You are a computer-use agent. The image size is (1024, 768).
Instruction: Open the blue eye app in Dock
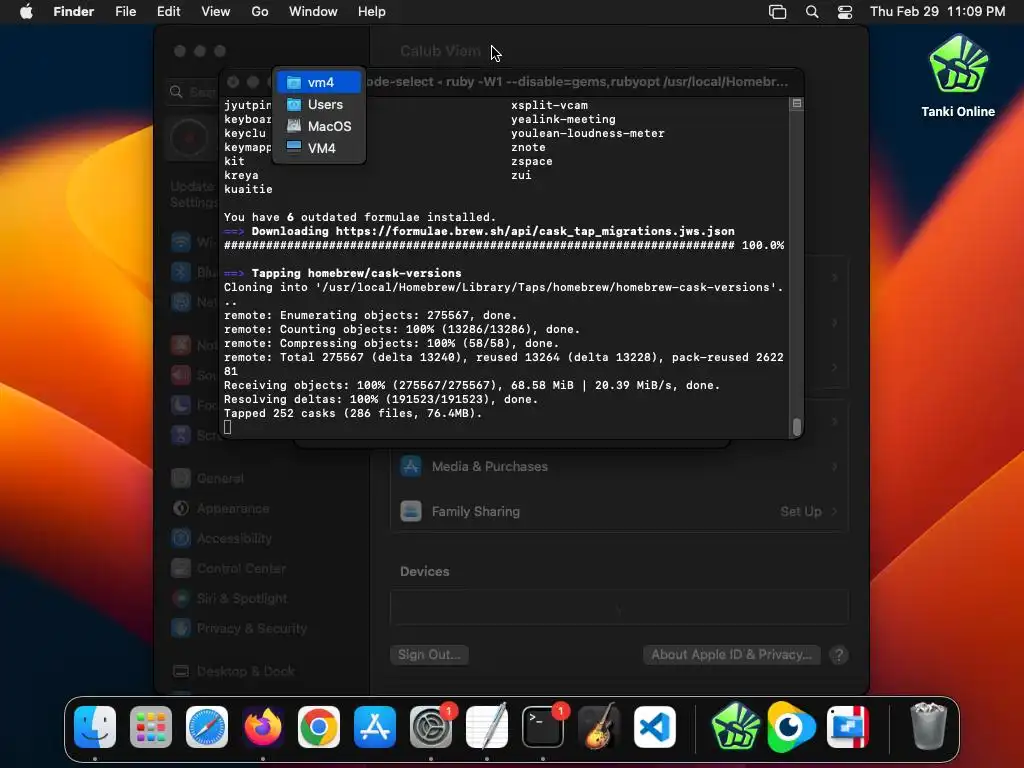click(x=792, y=727)
